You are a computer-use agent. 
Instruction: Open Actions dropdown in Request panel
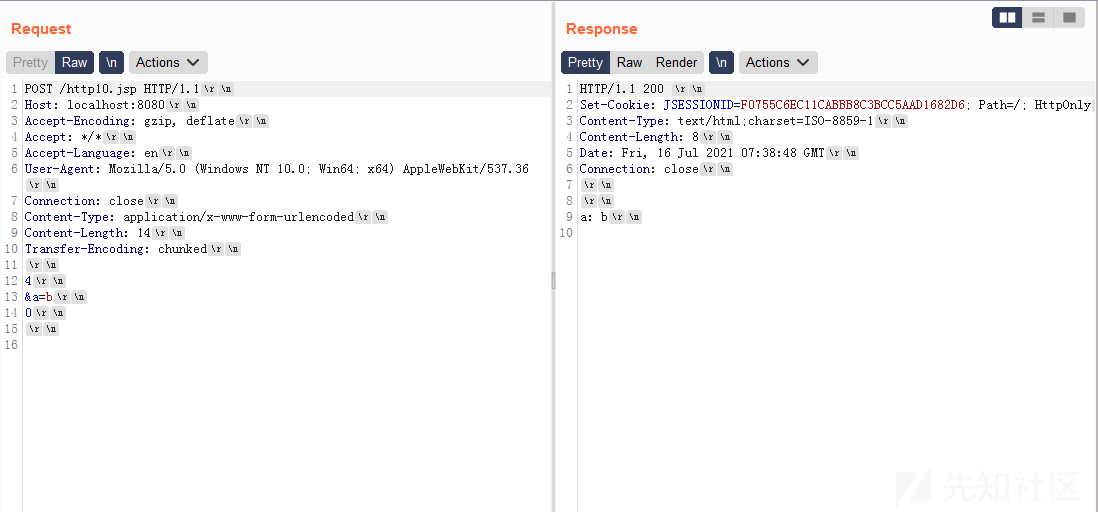[x=168, y=62]
